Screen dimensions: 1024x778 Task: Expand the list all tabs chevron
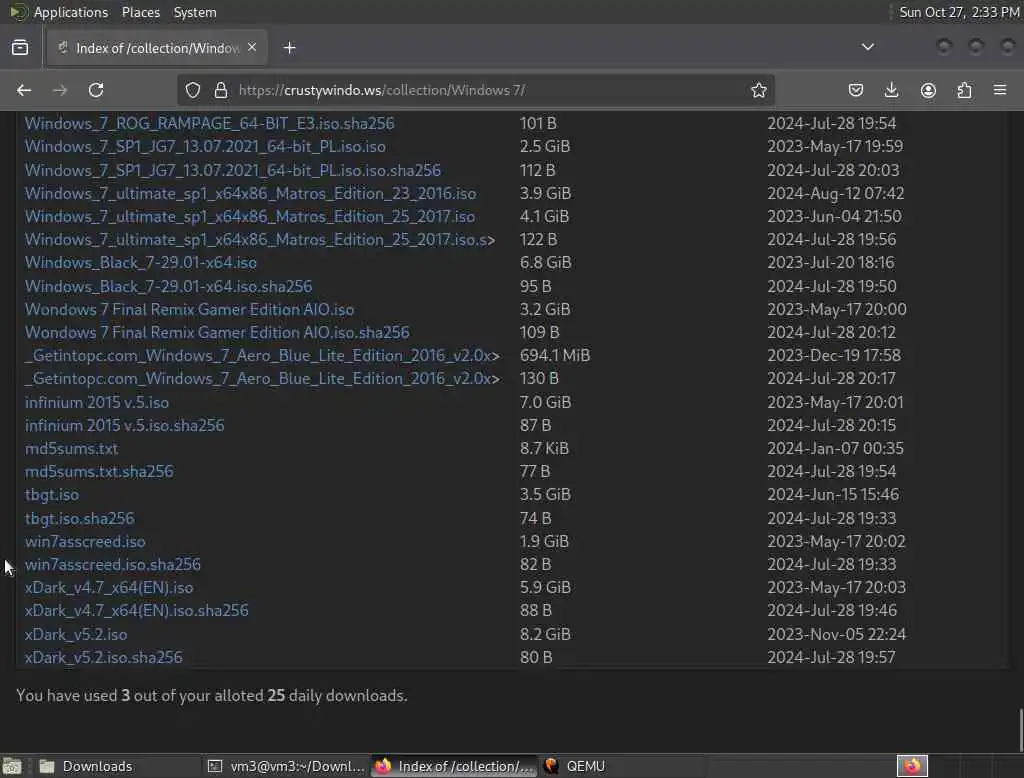(x=867, y=47)
